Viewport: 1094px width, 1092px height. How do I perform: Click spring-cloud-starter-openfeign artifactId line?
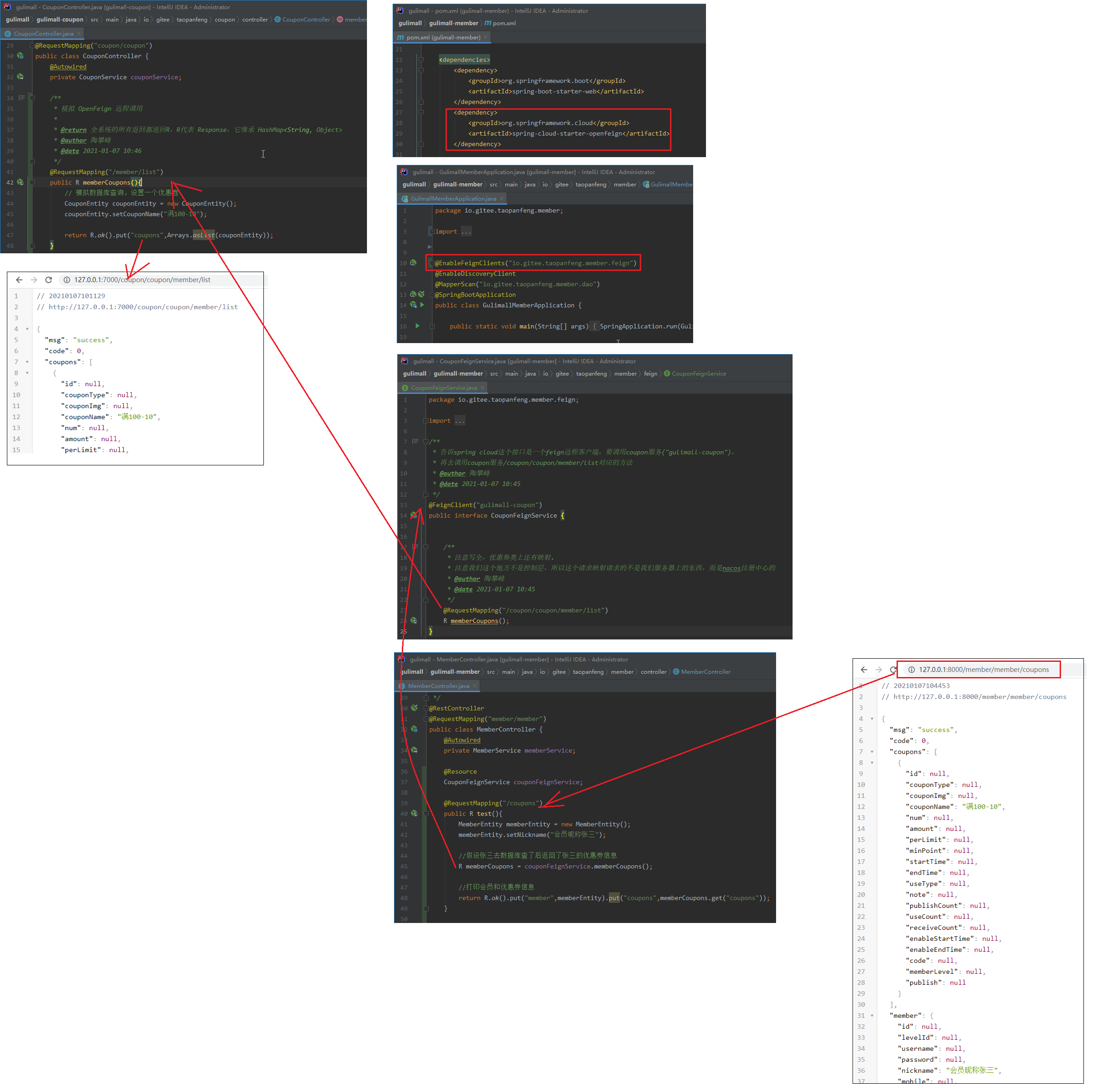tap(569, 134)
